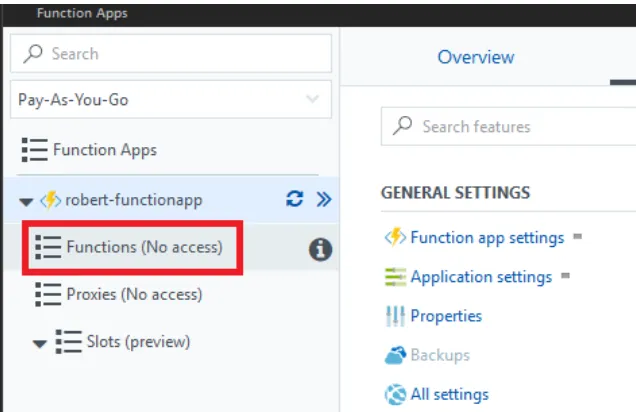The width and height of the screenshot is (636, 412).
Task: Open the Application settings link
Action: pyautogui.click(x=481, y=277)
